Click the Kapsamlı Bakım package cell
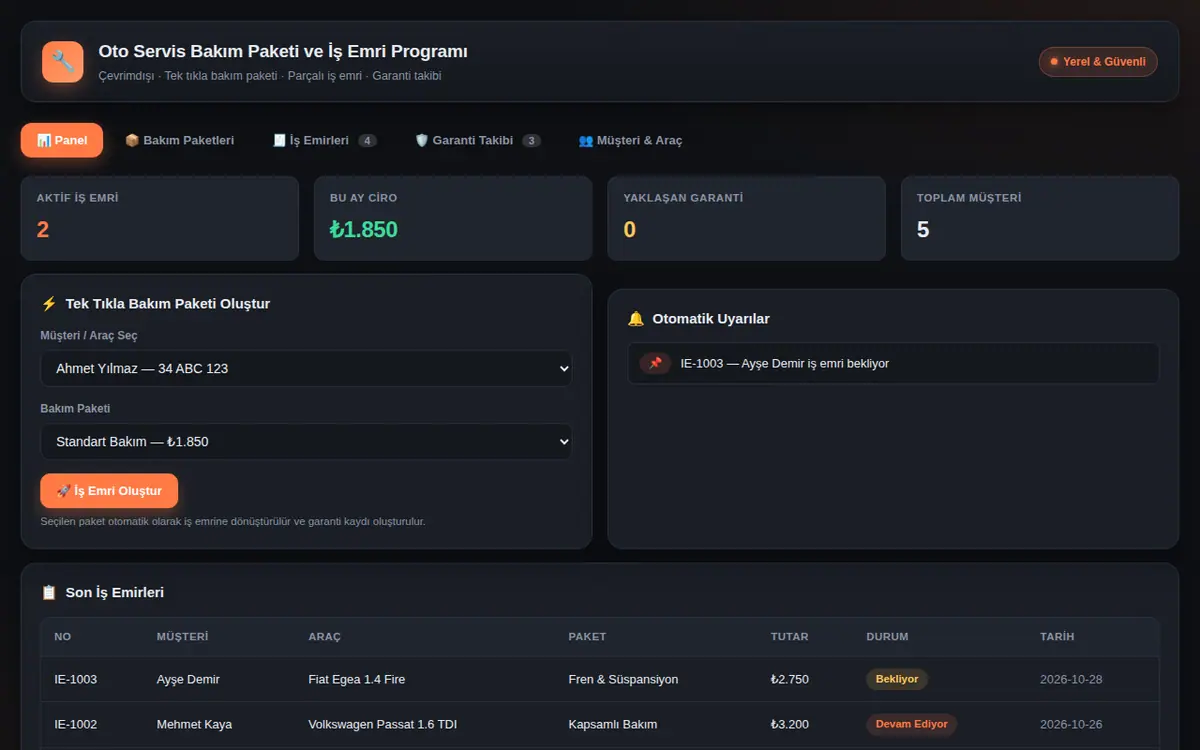This screenshot has height=750, width=1200. click(x=613, y=724)
